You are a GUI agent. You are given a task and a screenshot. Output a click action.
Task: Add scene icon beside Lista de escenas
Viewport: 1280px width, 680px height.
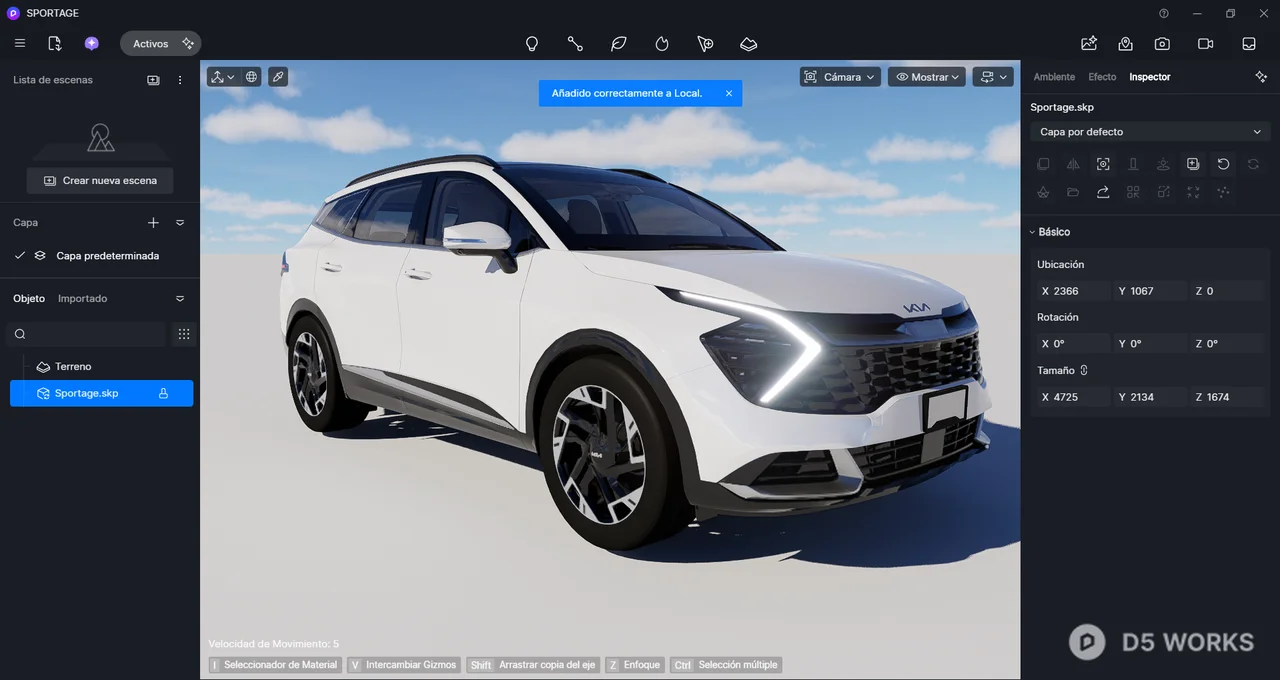[153, 80]
